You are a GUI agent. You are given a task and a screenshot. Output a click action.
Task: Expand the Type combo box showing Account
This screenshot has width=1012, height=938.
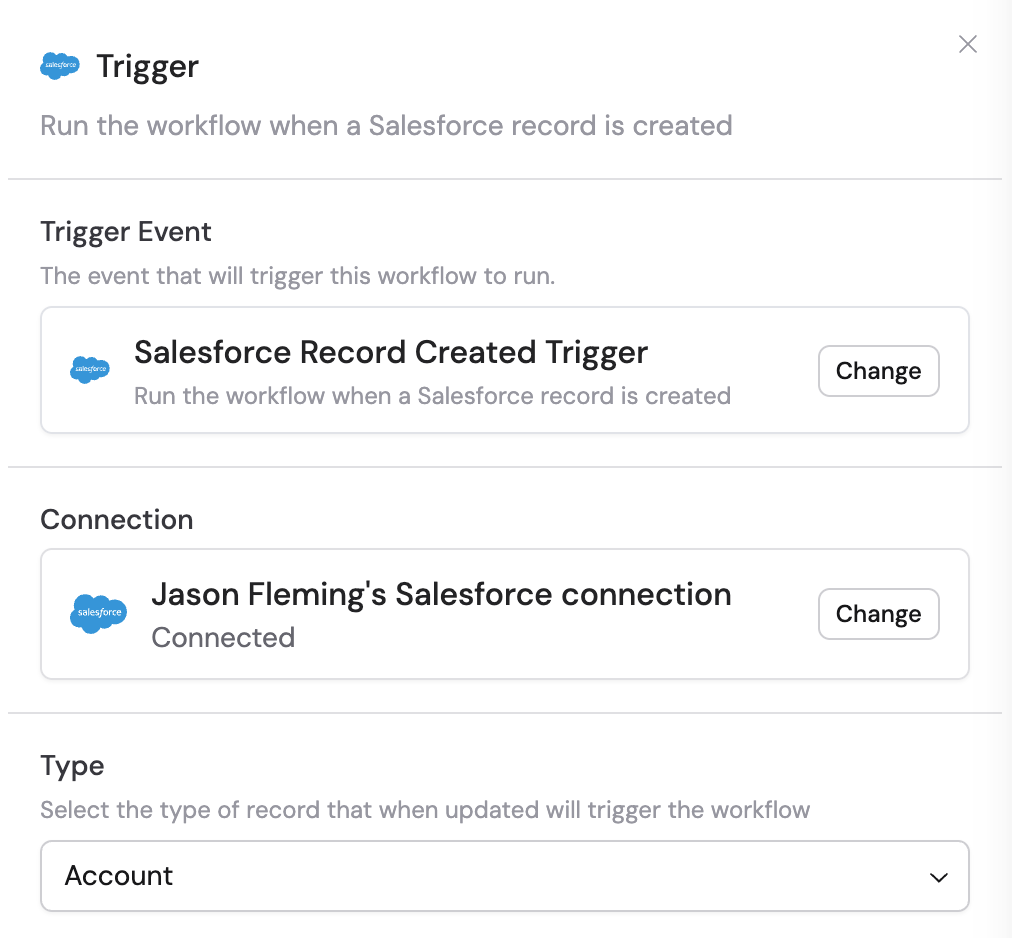coord(505,876)
